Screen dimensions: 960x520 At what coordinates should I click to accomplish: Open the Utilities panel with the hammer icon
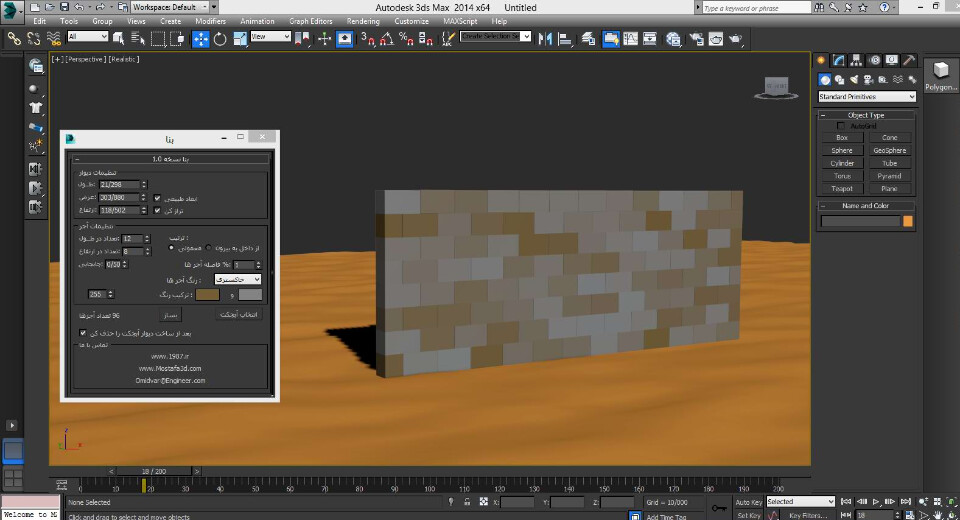[x=908, y=60]
